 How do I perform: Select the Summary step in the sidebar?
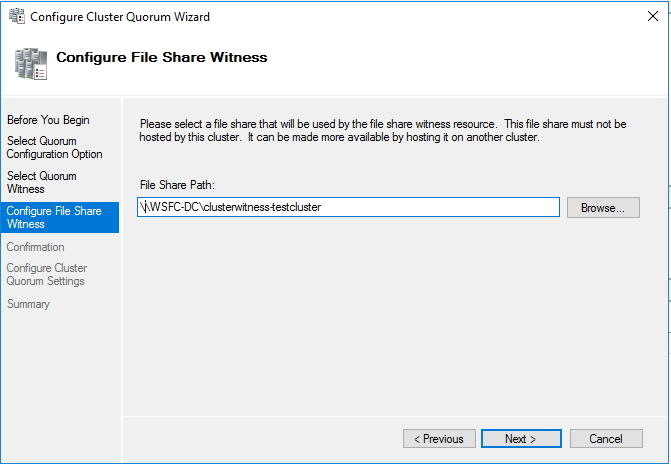coord(28,304)
